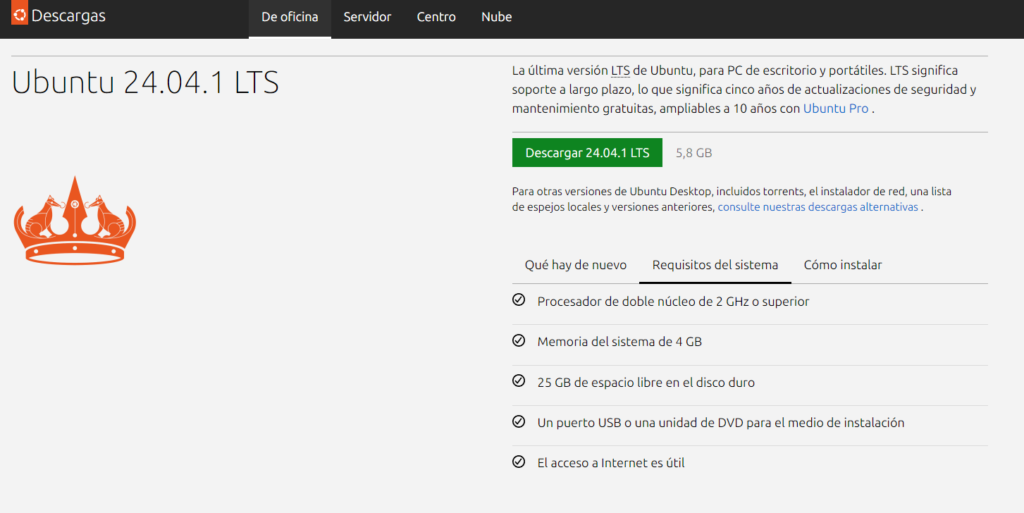Click check icon beside 25 GB disk space
1024x513 pixels.
(x=518, y=381)
